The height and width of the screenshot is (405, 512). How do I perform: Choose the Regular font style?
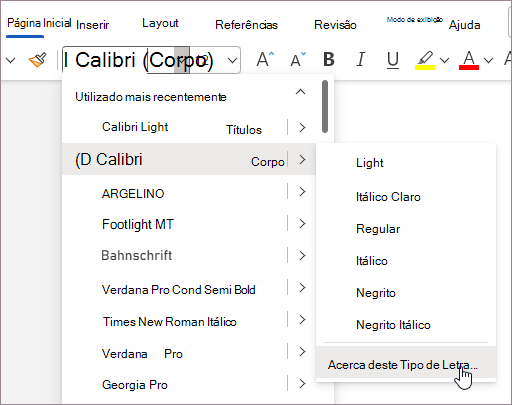click(x=406, y=229)
